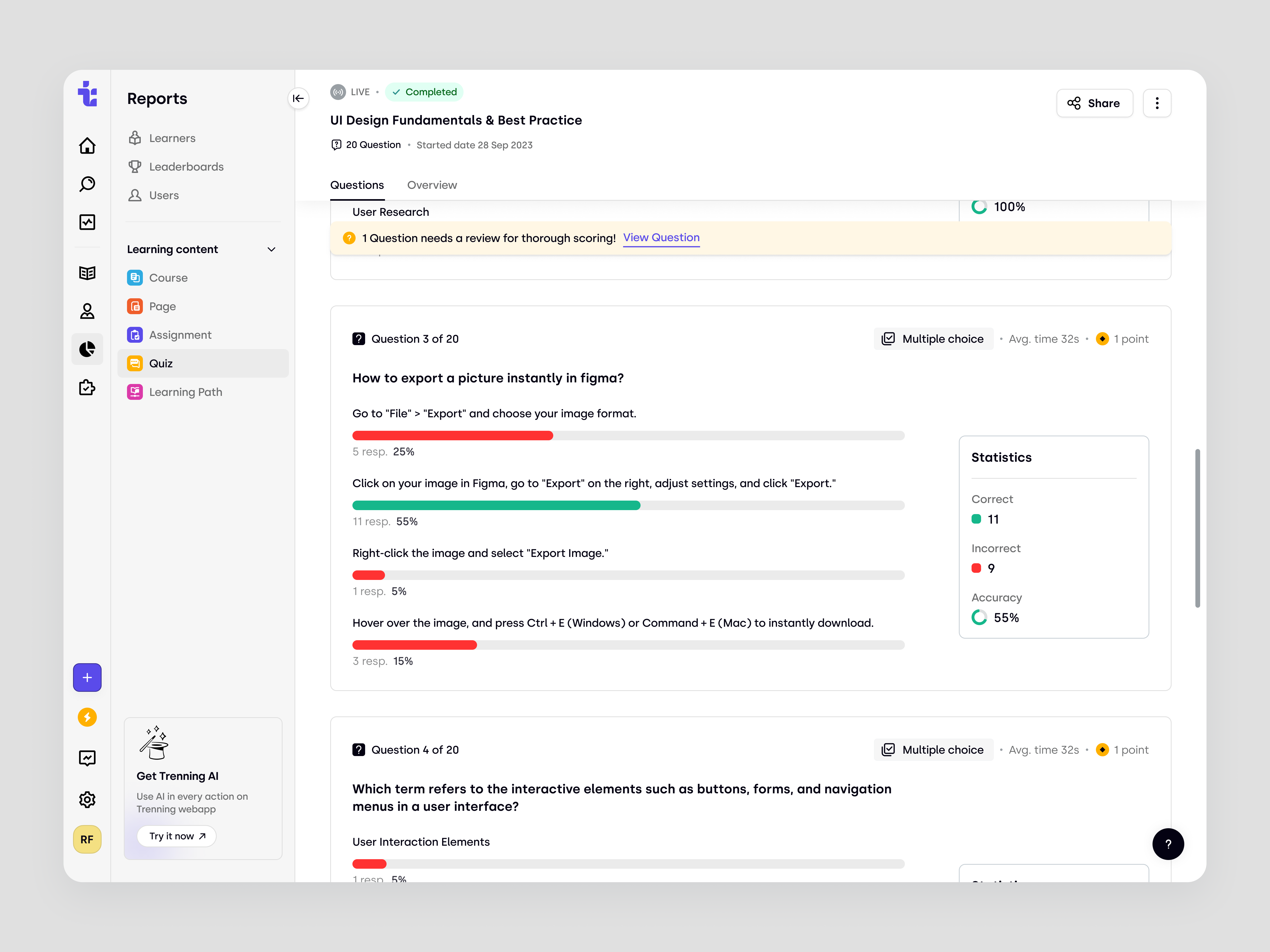1270x952 pixels.
Task: Collapse the Learning content section
Action: point(271,249)
